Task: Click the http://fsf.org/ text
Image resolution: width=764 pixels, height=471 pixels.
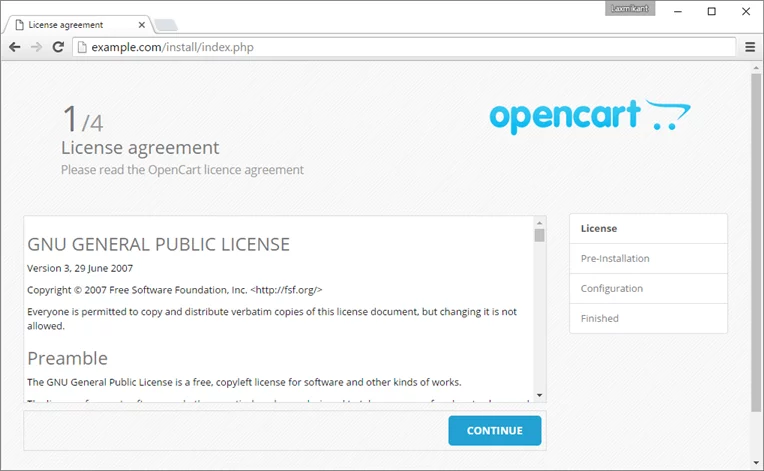Action: click(x=286, y=290)
